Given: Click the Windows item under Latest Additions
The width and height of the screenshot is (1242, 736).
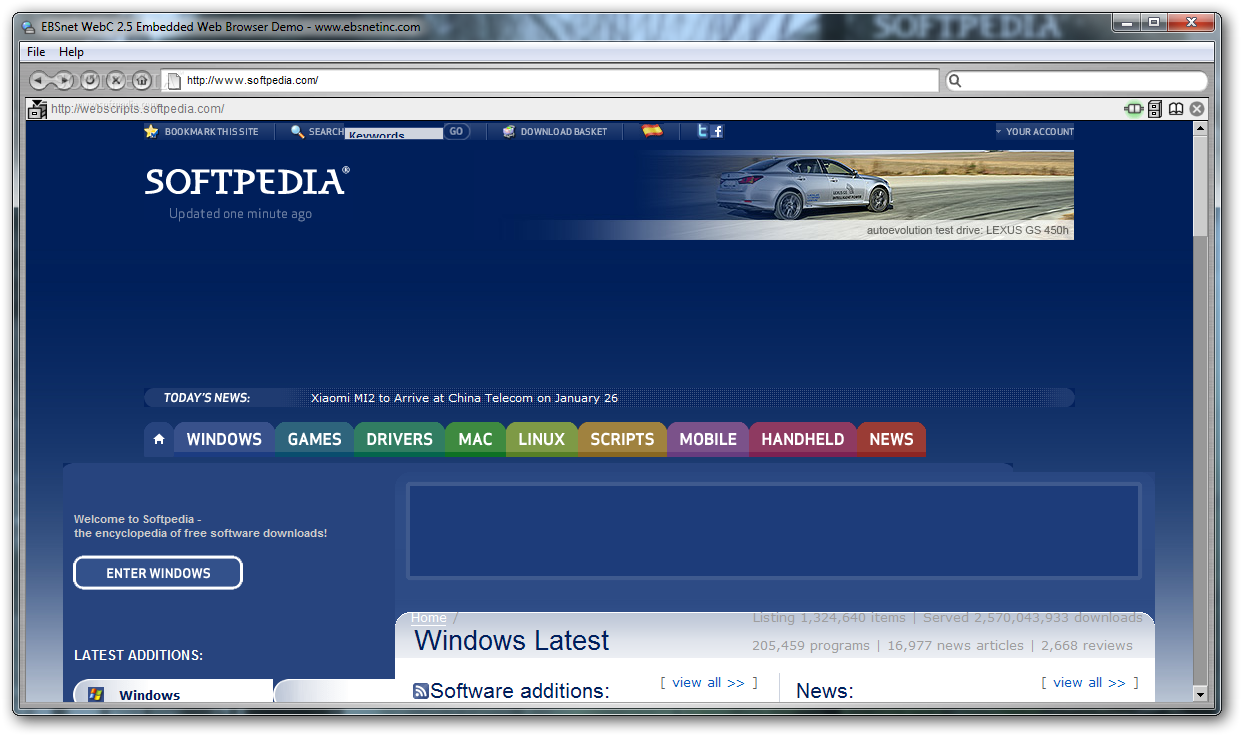Looking at the screenshot, I should [x=149, y=695].
